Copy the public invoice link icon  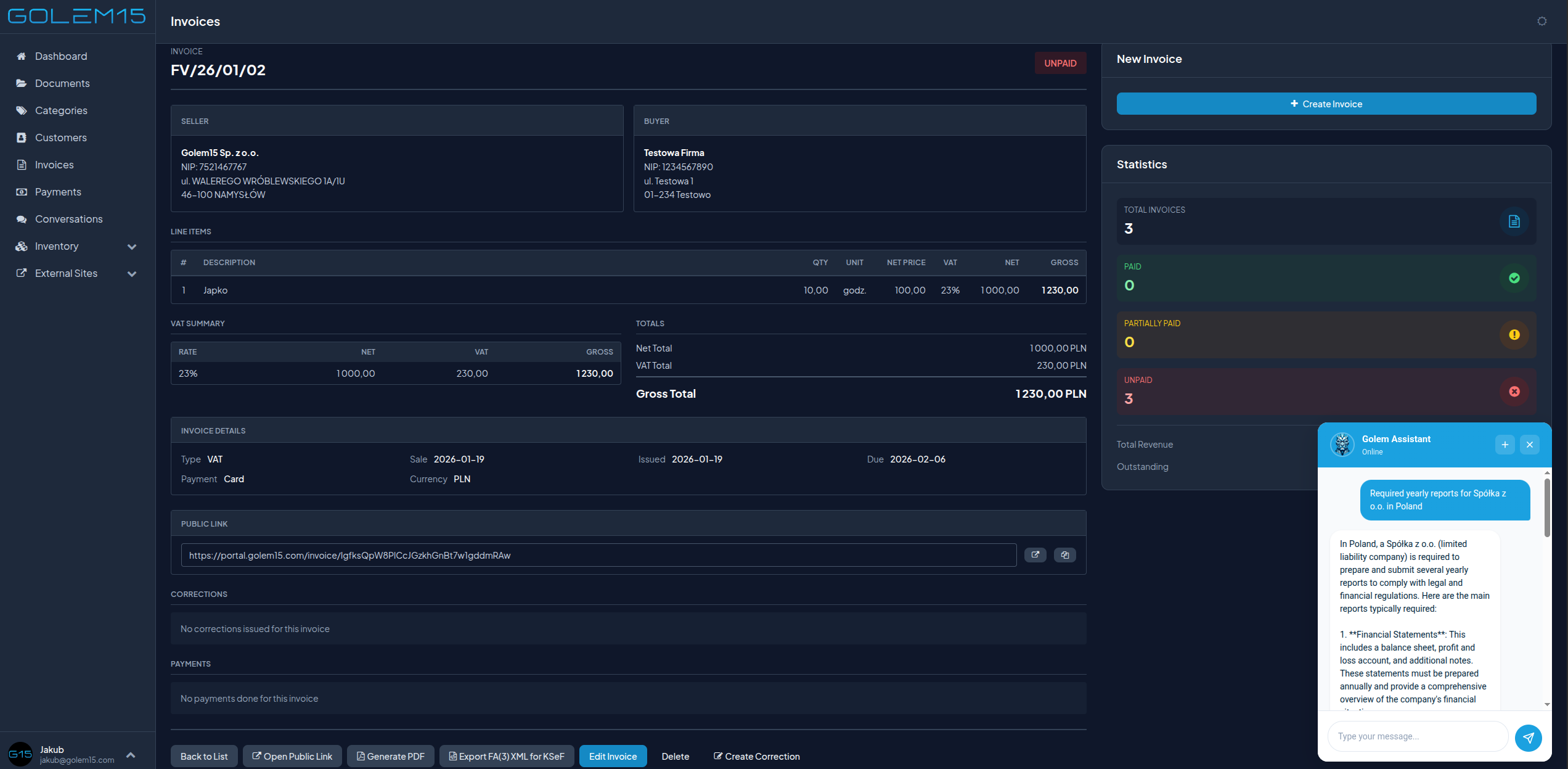point(1064,555)
